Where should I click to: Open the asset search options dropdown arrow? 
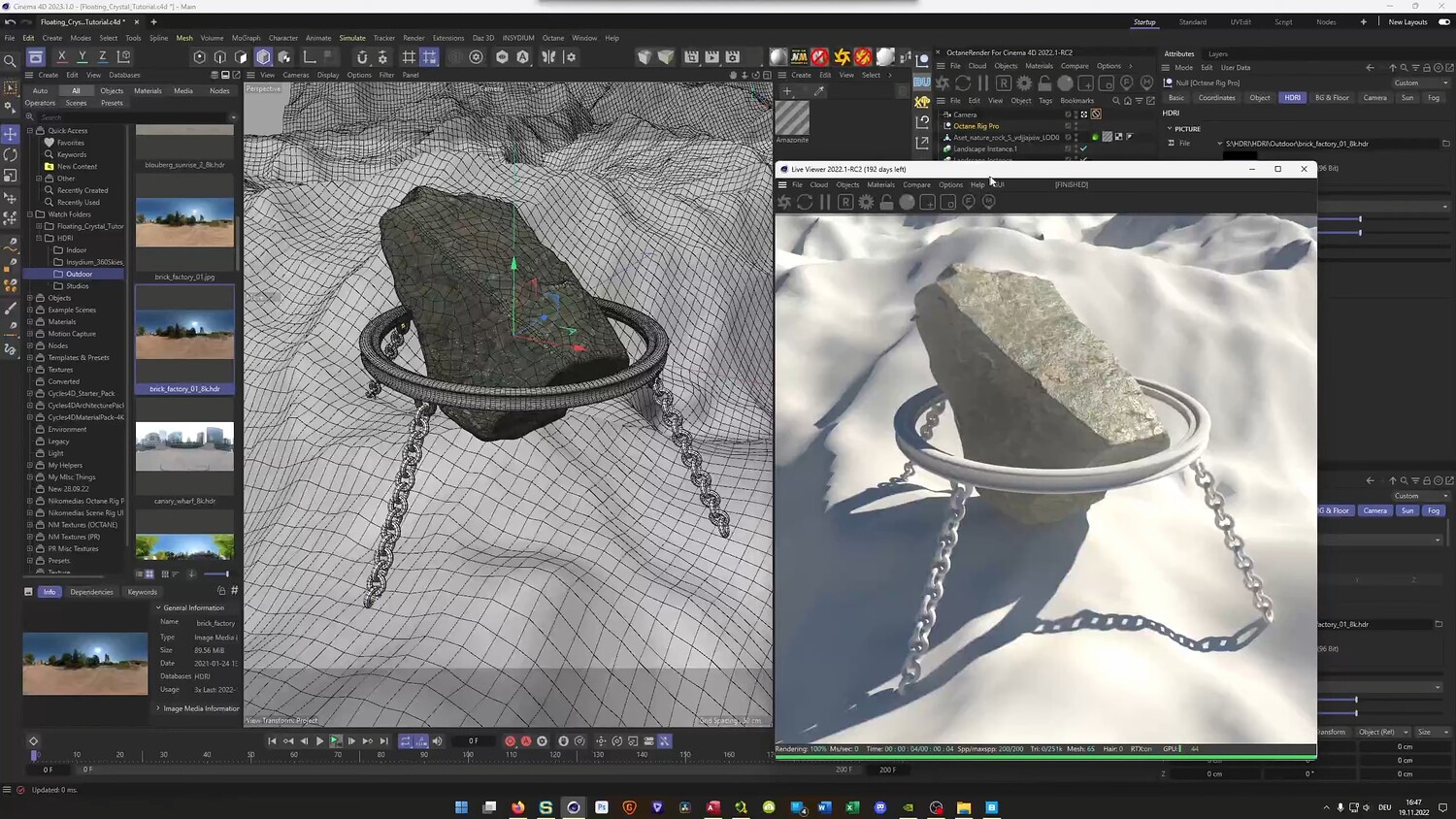(x=233, y=117)
